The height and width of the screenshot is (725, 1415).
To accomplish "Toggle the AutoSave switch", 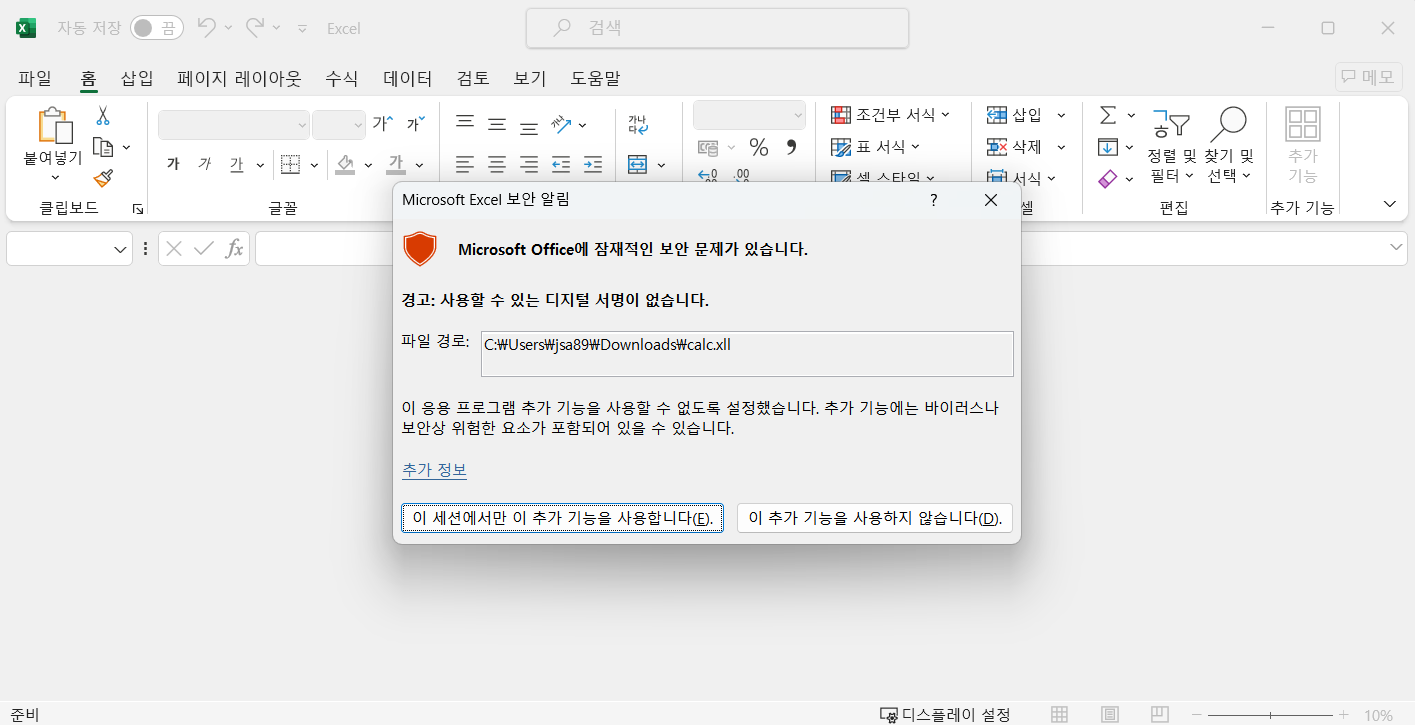I will point(157,28).
